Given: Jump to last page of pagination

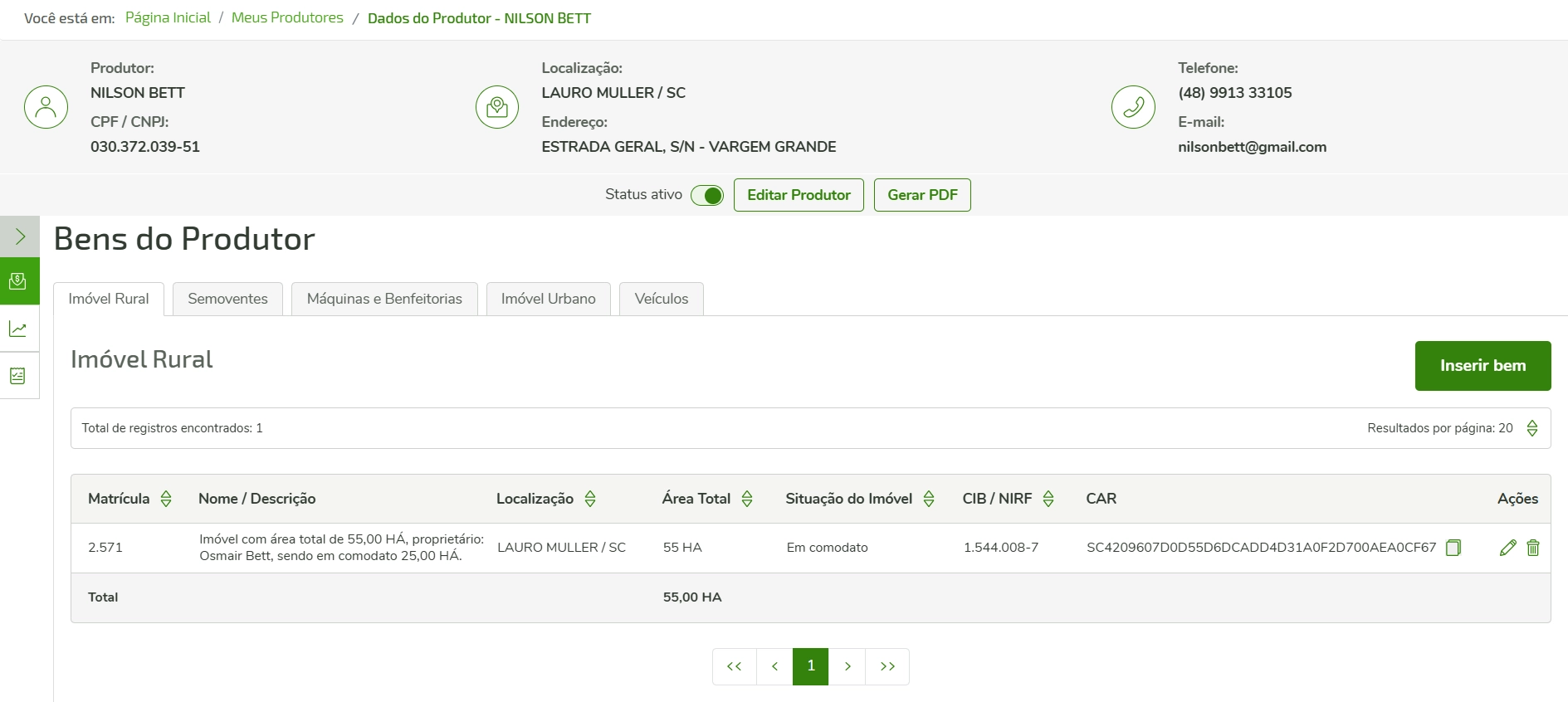Looking at the screenshot, I should 887,666.
